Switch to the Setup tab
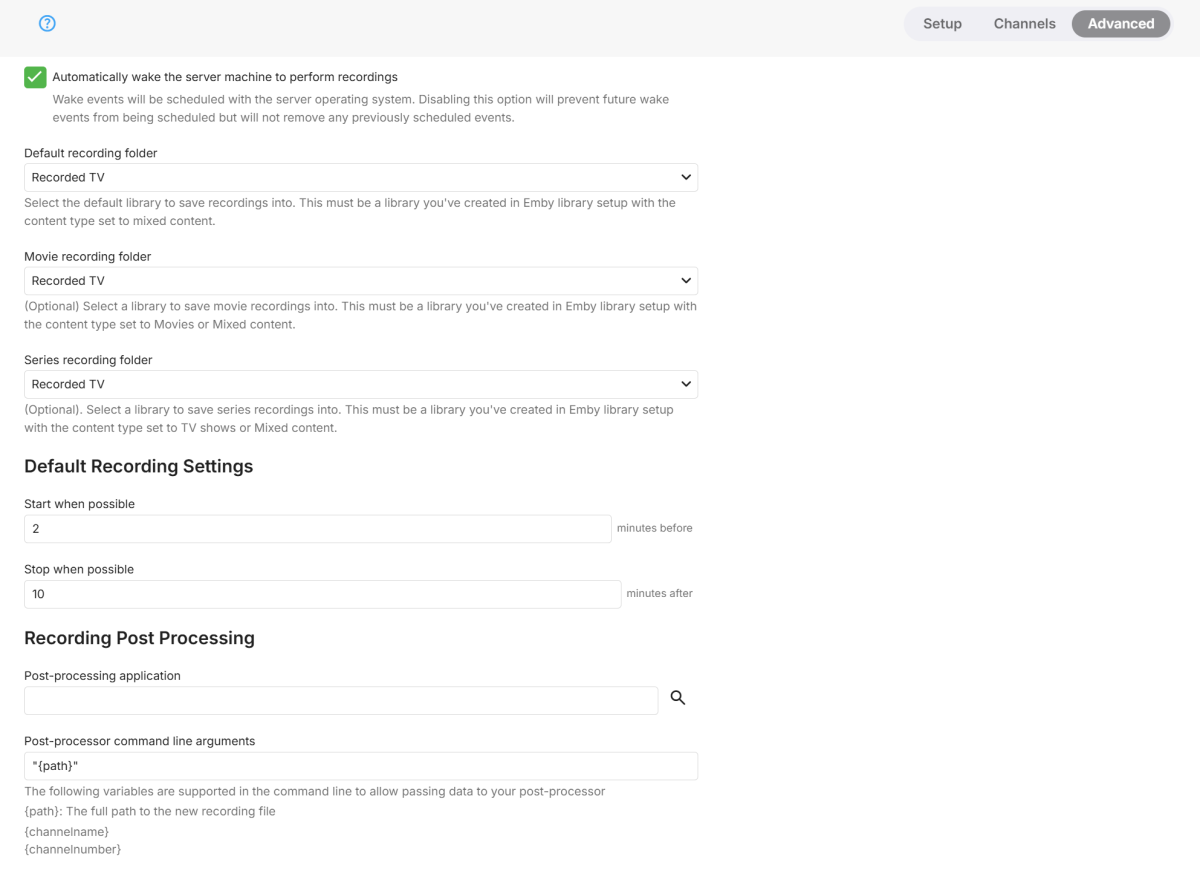This screenshot has height=871, width=1200. tap(941, 23)
